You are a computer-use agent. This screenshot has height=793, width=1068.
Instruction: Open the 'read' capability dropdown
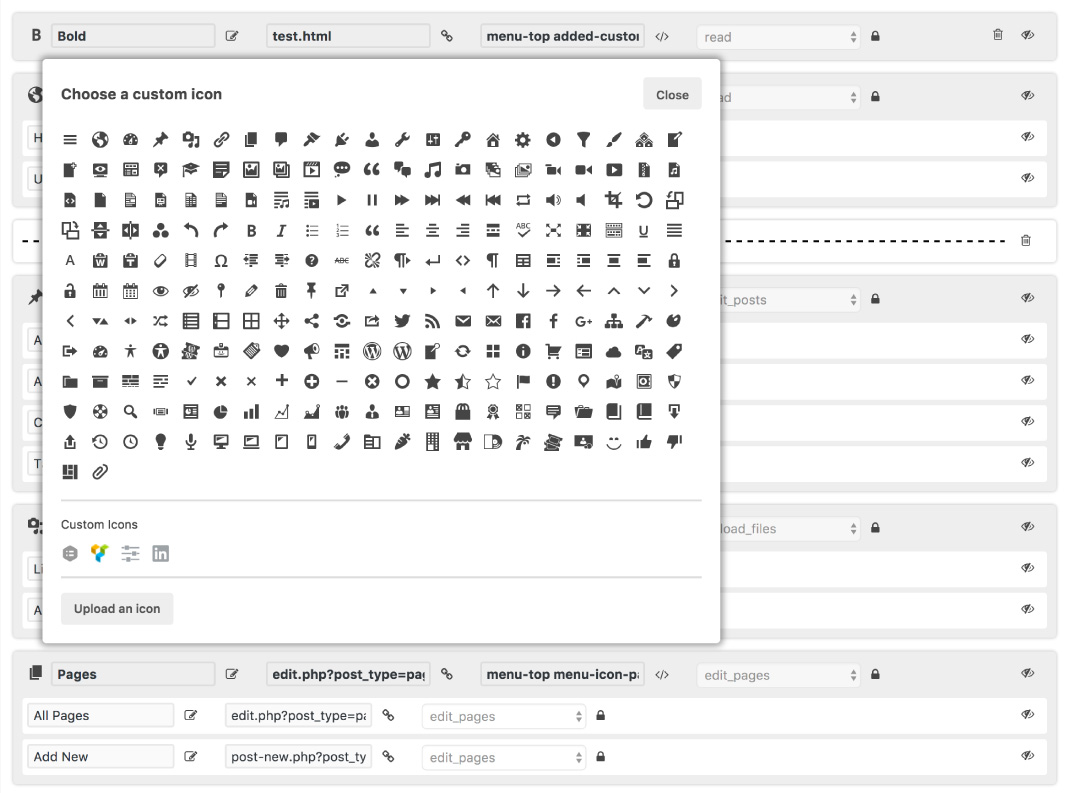point(778,37)
